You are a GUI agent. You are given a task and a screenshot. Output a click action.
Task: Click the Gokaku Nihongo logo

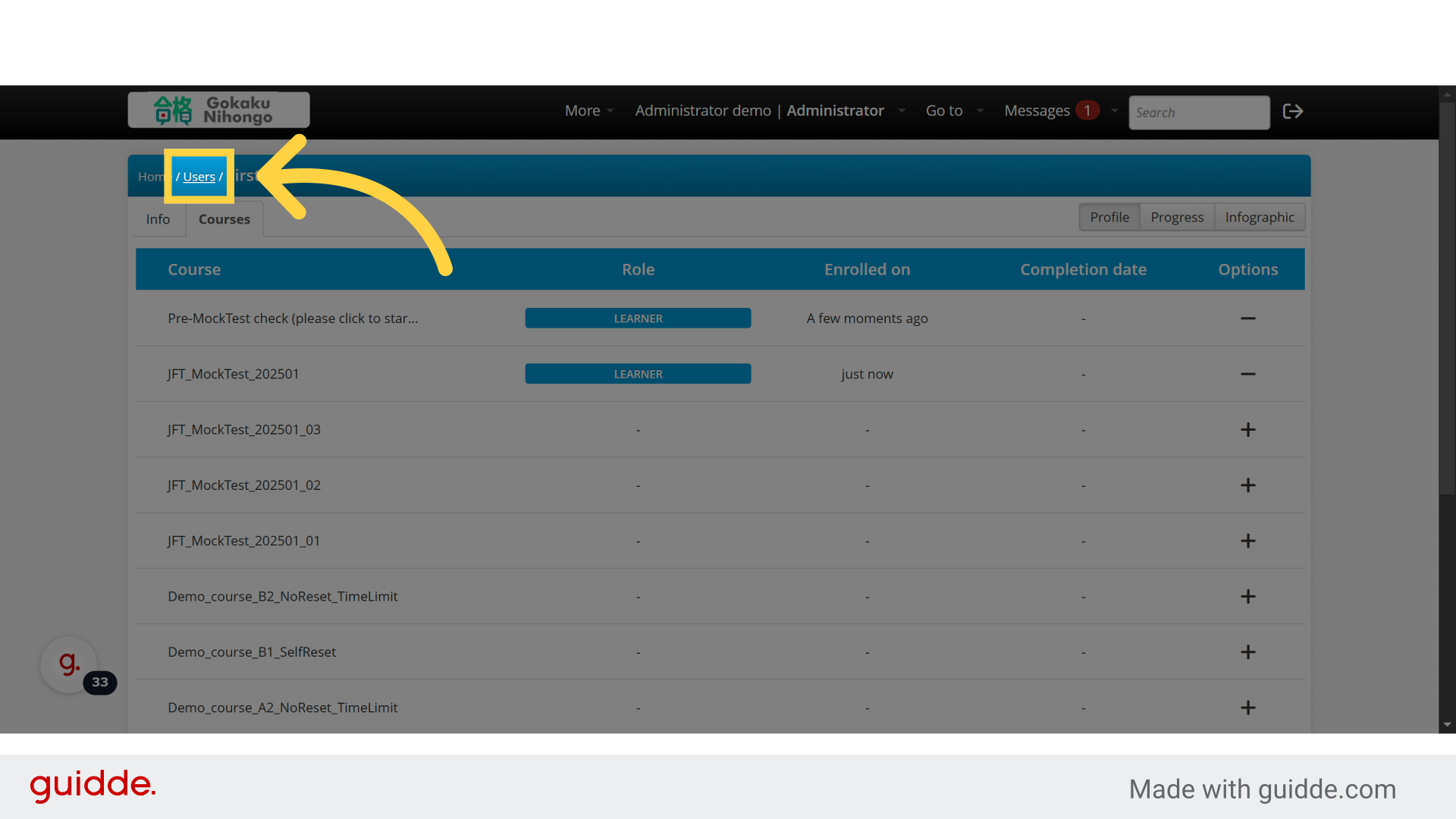(x=218, y=110)
